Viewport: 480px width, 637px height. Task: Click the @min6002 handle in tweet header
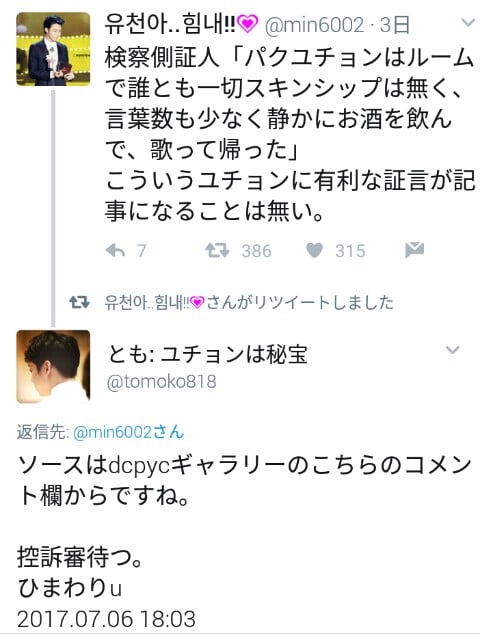coord(314,25)
